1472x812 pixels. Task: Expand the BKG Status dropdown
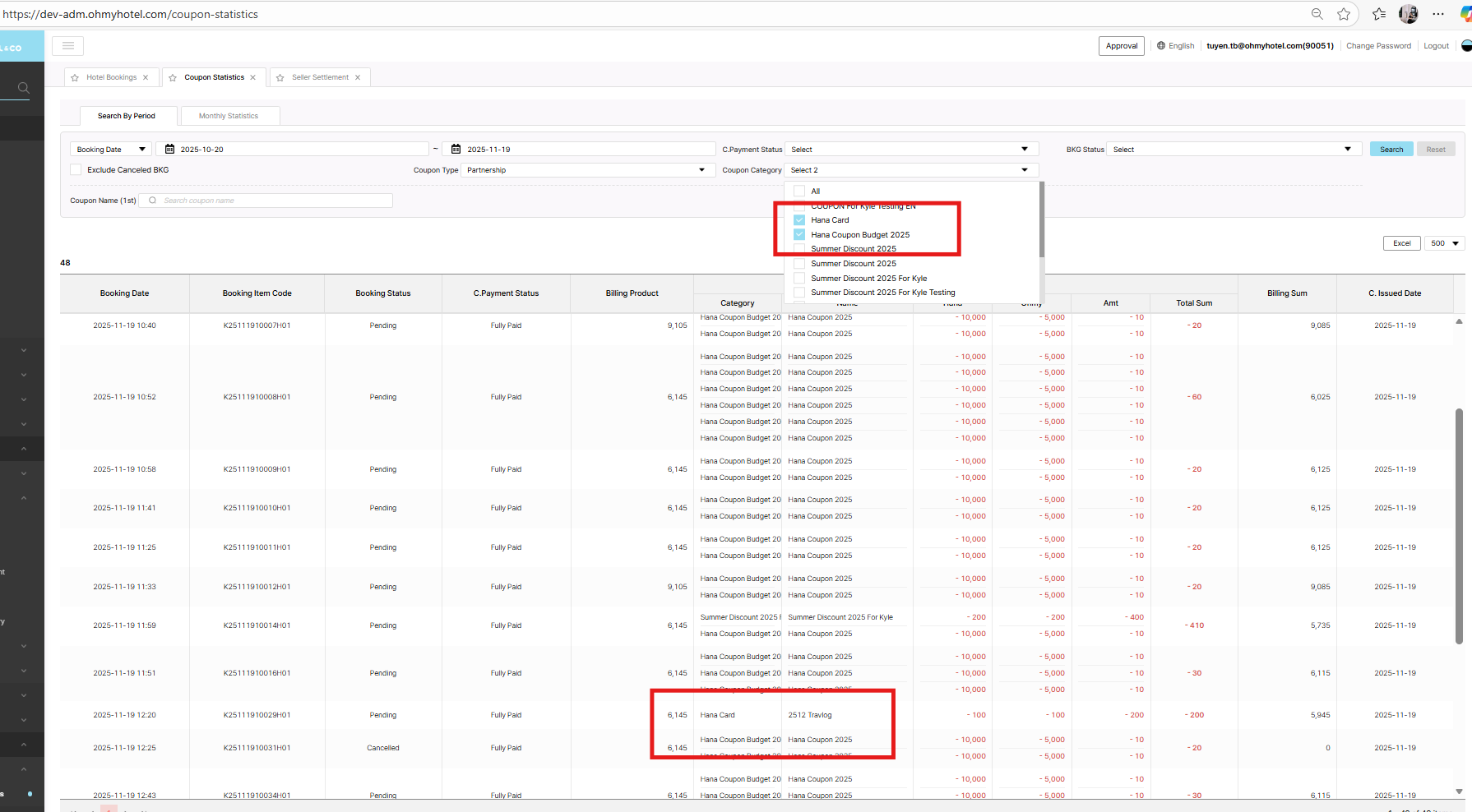click(1231, 150)
